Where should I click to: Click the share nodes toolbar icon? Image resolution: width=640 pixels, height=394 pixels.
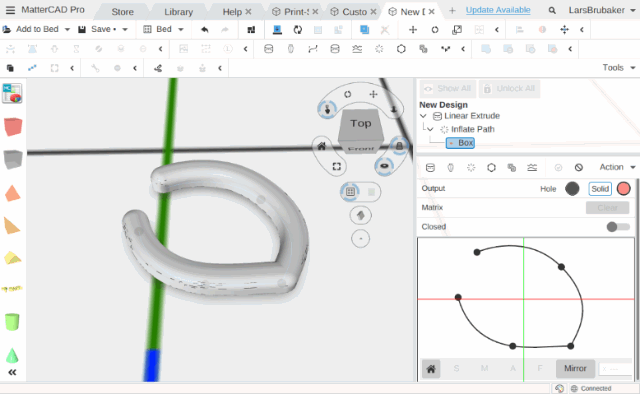point(158,68)
